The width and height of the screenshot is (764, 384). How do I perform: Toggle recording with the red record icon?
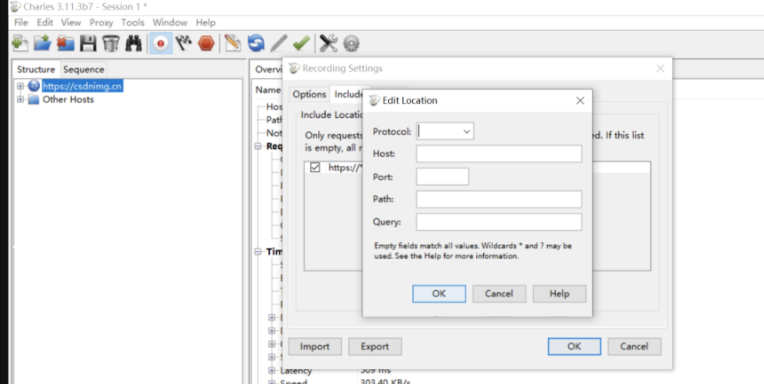click(x=160, y=43)
